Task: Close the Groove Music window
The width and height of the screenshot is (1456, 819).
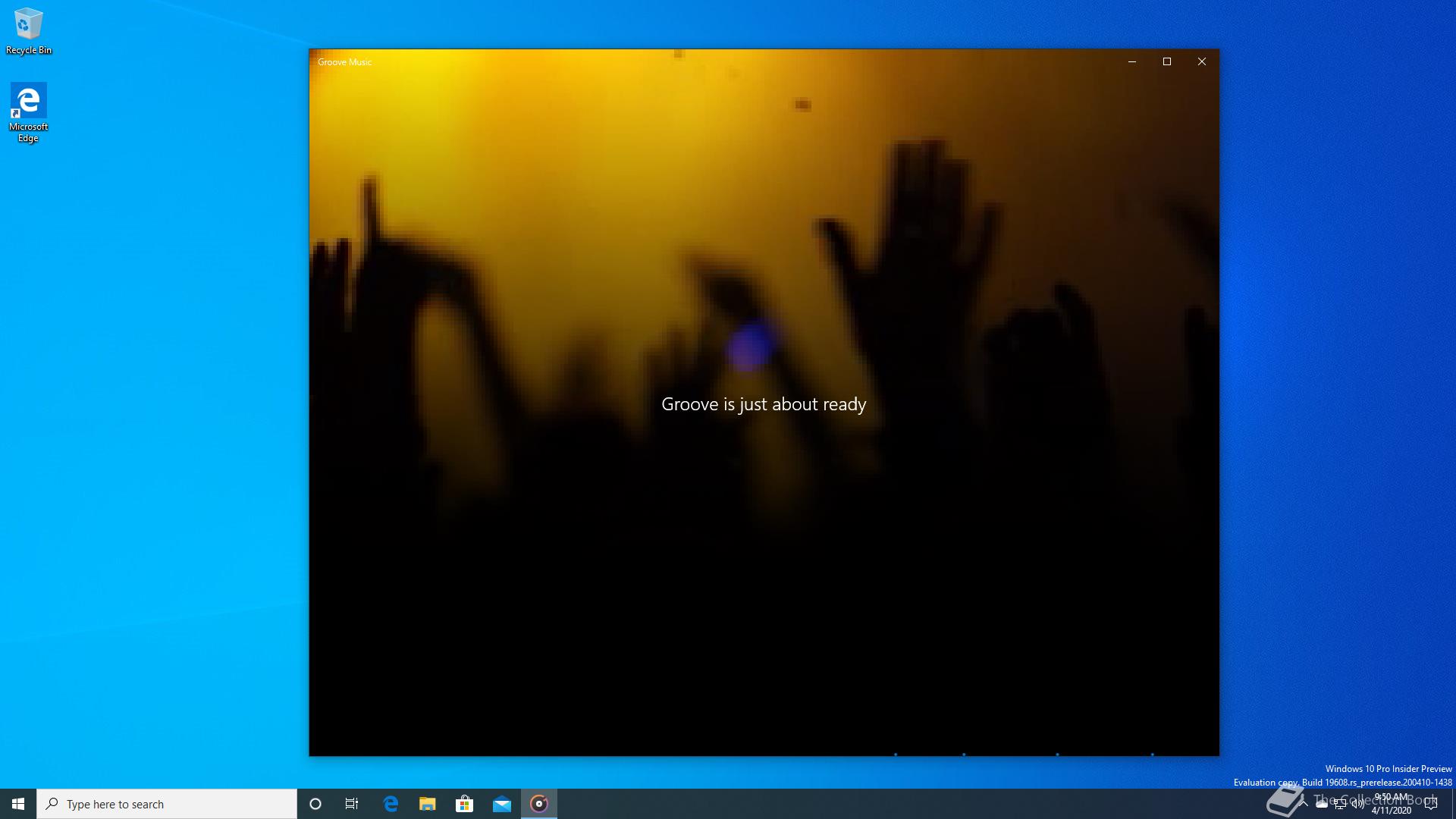Action: [1202, 61]
